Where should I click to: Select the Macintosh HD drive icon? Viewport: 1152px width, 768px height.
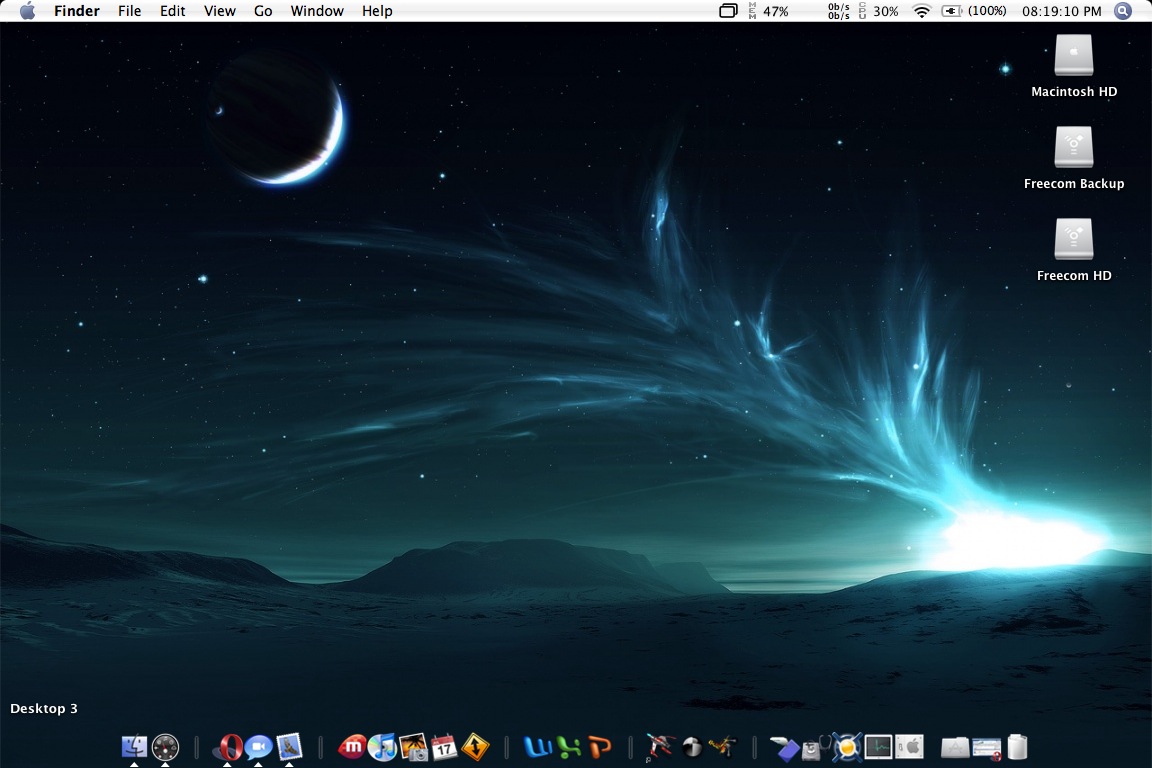[x=1073, y=55]
